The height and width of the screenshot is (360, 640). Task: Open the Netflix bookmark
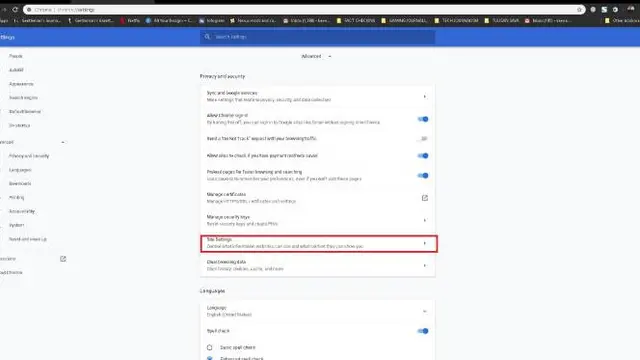[130, 20]
